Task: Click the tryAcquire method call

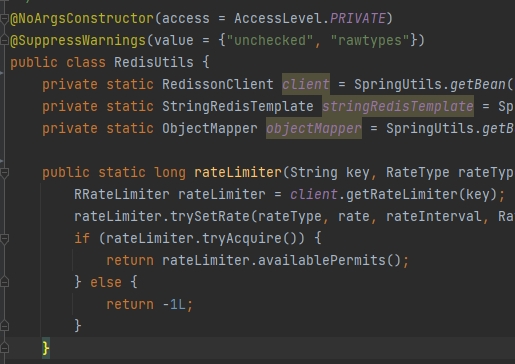Action: pyautogui.click(x=242, y=238)
